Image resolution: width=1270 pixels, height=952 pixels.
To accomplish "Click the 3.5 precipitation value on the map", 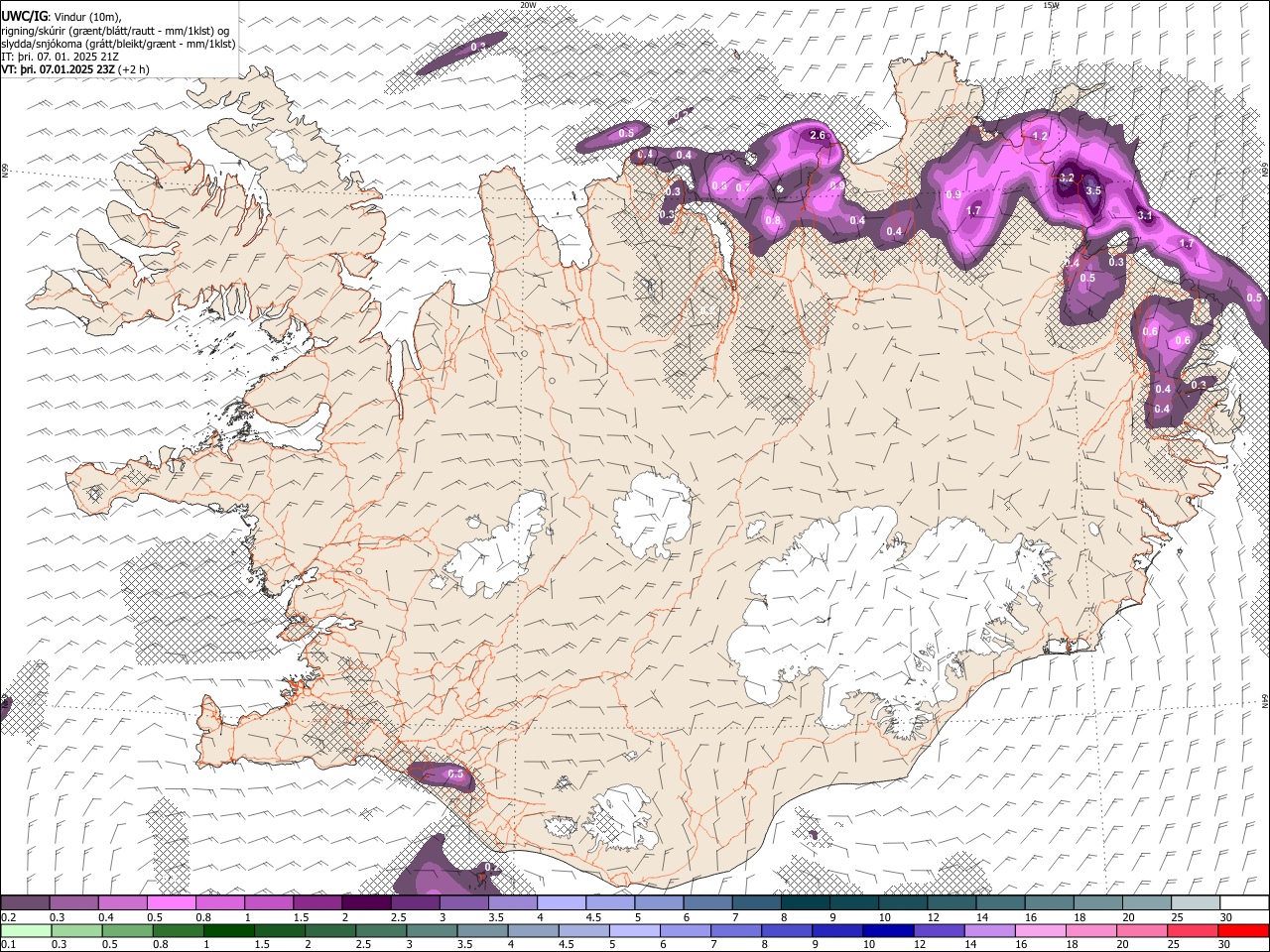I will coord(1093,190).
